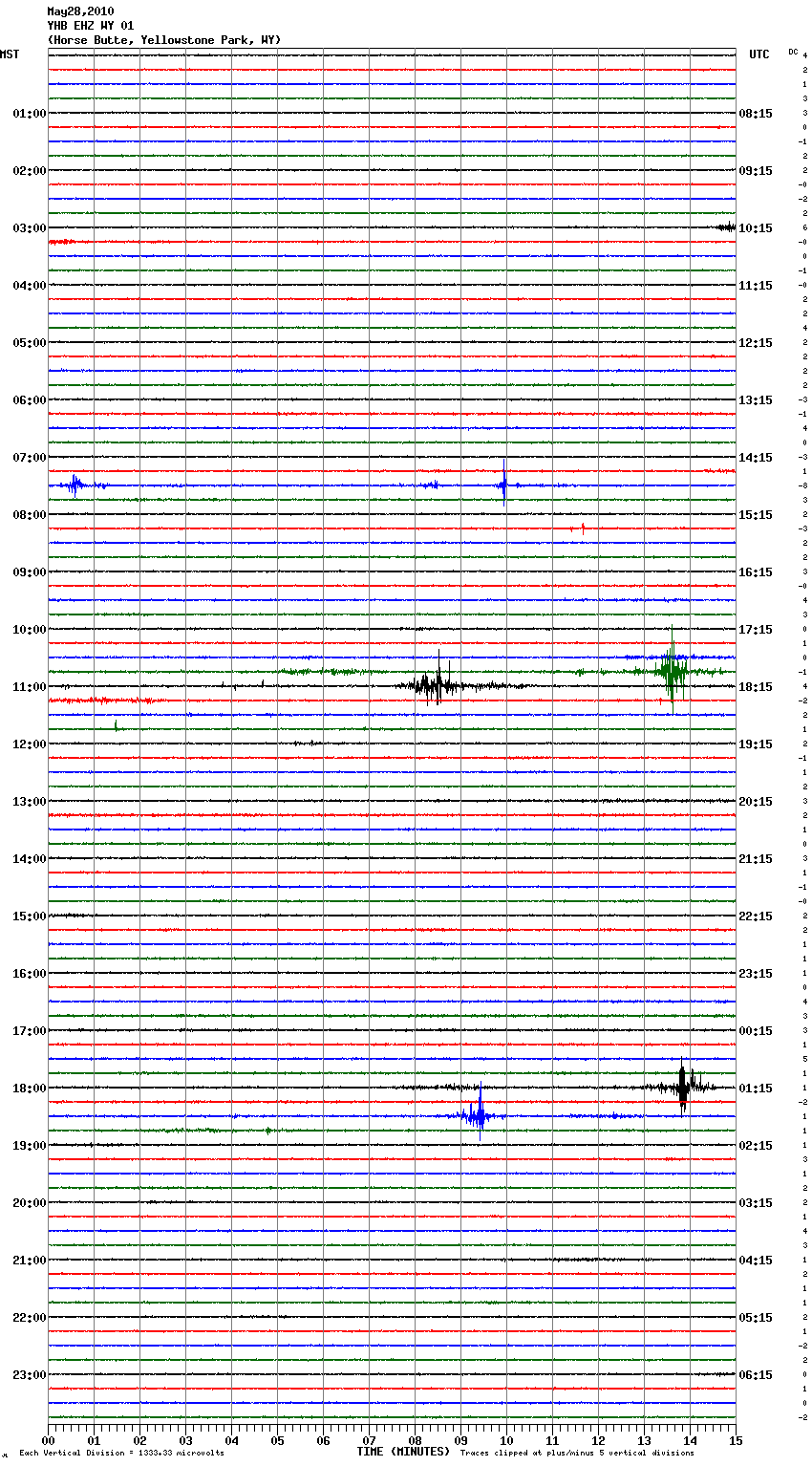812x1466 pixels.
Task: Select the 03:00 MST row label
Action: [x=29, y=228]
